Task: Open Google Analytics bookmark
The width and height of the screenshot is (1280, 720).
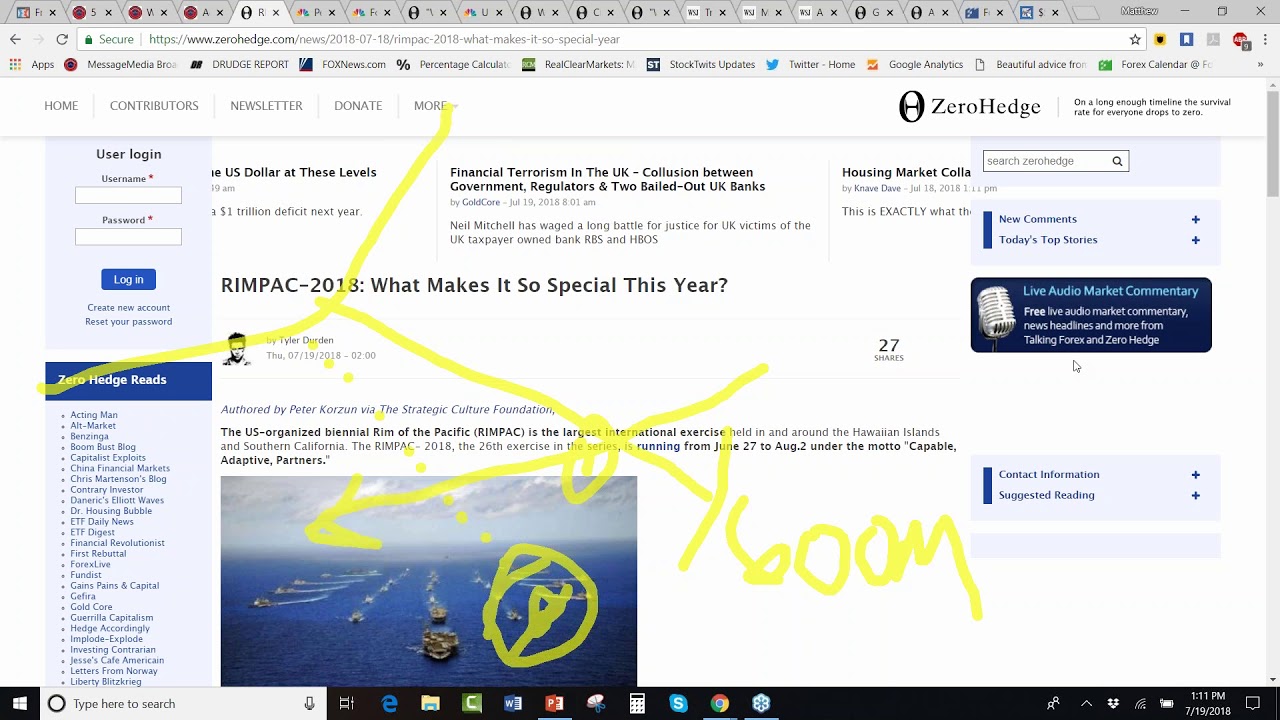Action: point(915,64)
